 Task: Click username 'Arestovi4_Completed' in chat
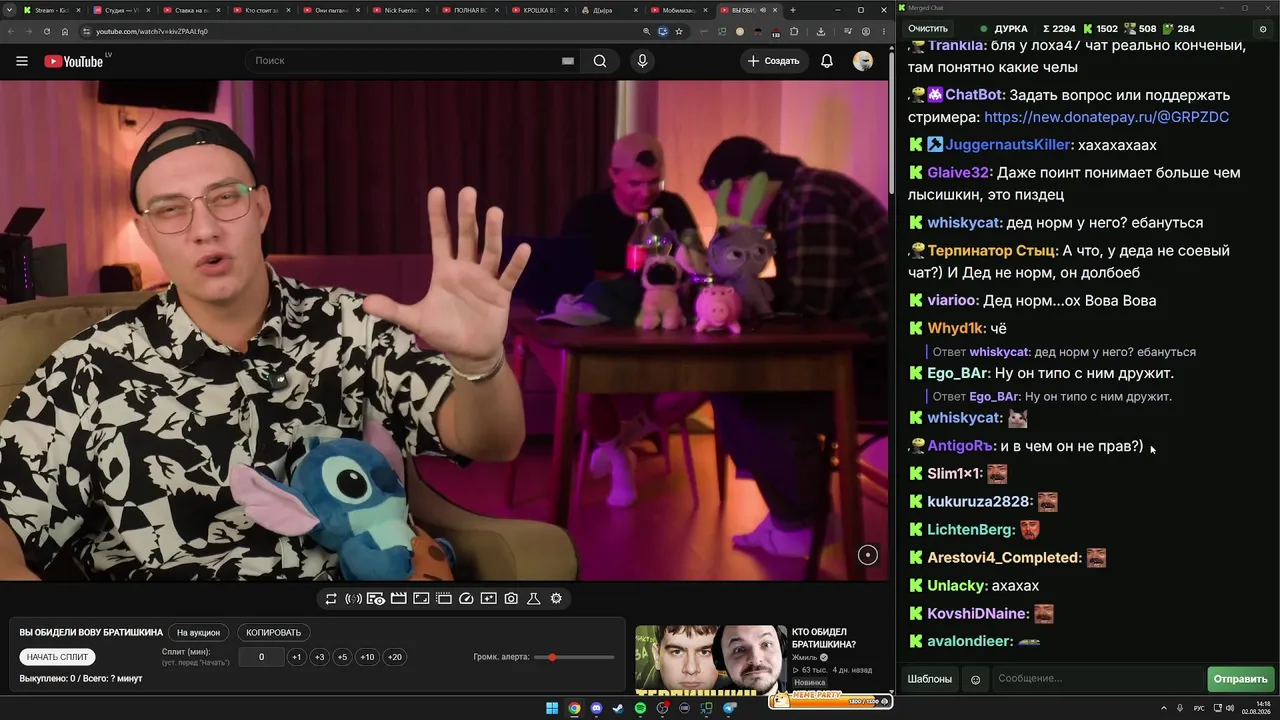(x=1004, y=558)
